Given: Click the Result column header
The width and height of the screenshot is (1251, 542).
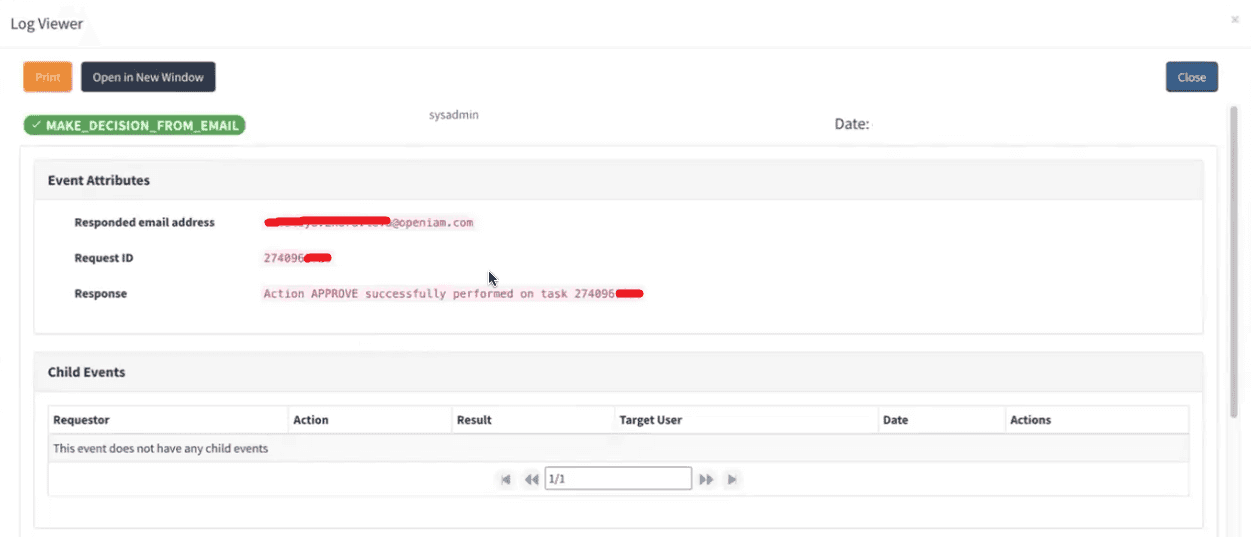Looking at the screenshot, I should [474, 420].
